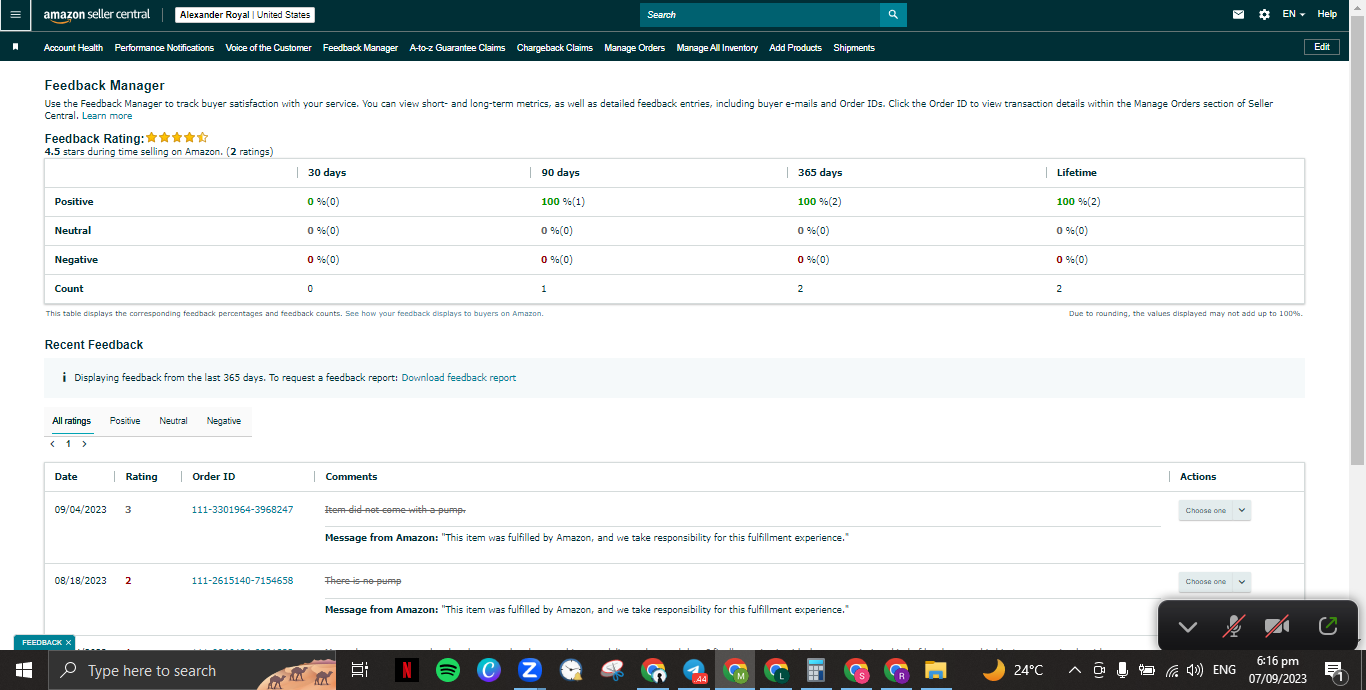Image resolution: width=1366 pixels, height=690 pixels.
Task: Open Manage All Inventory
Action: pyautogui.click(x=717, y=47)
